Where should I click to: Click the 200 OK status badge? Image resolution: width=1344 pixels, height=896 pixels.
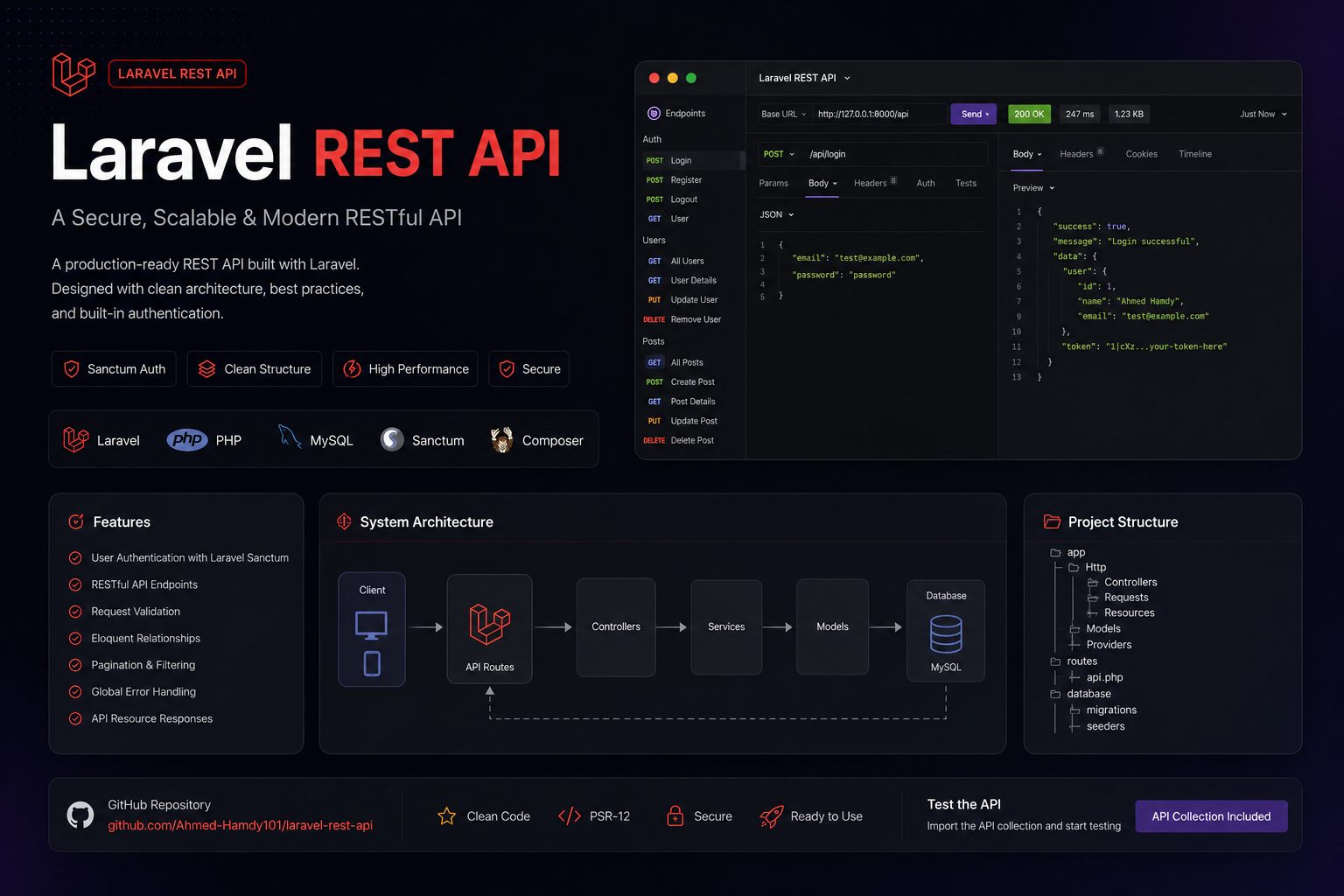pos(1029,114)
